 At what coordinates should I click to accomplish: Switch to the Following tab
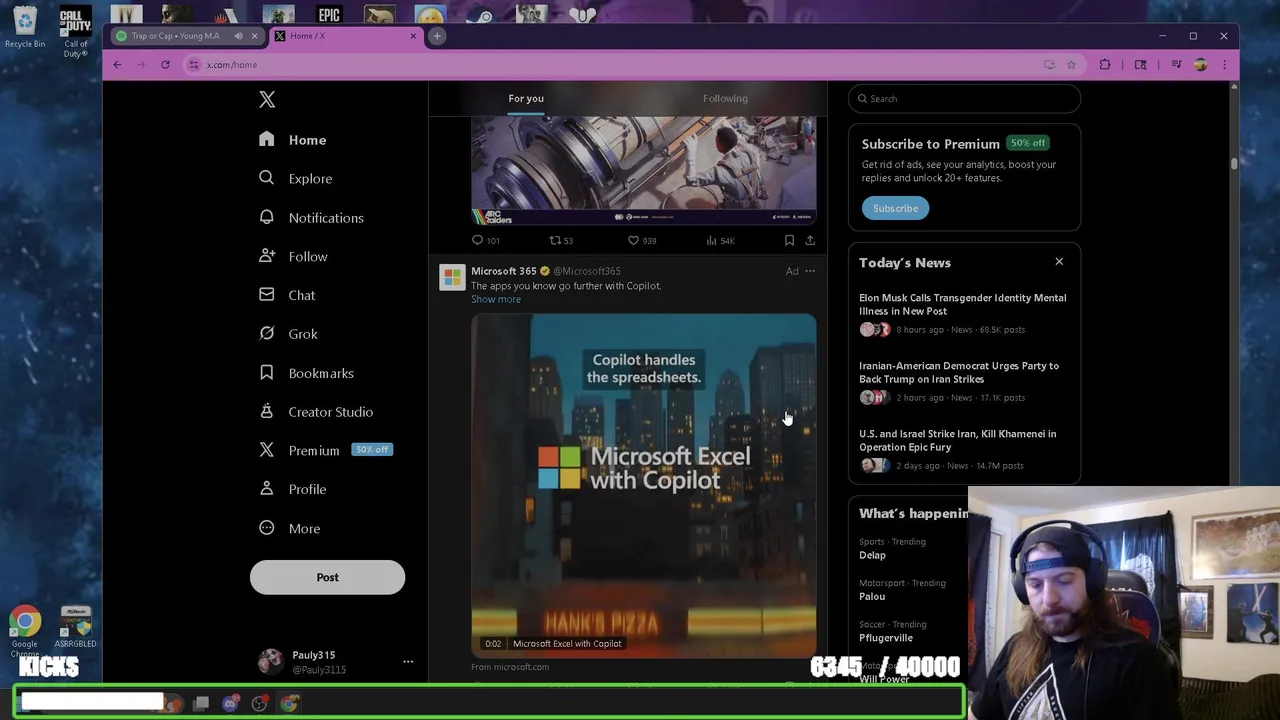[x=725, y=98]
